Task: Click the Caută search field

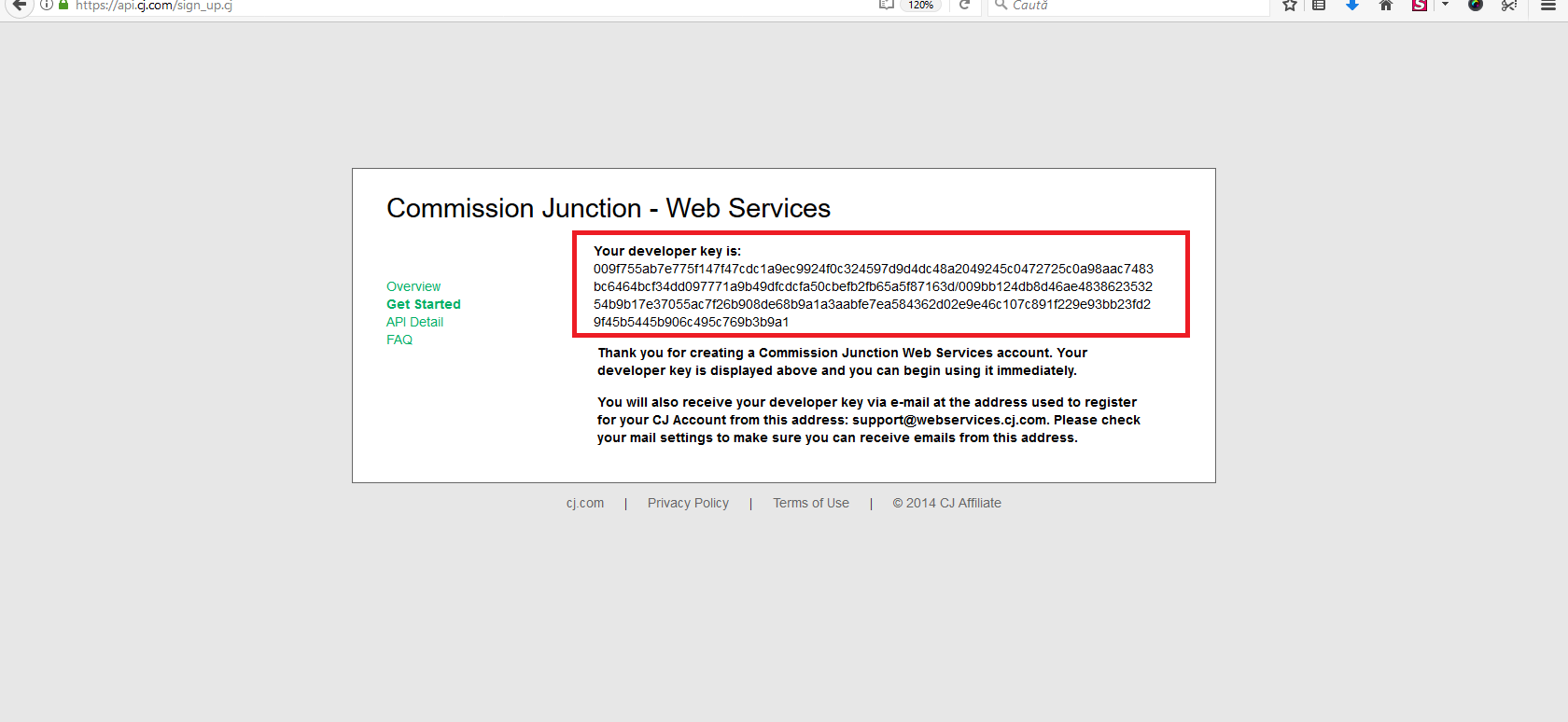Action: pyautogui.click(x=1128, y=6)
